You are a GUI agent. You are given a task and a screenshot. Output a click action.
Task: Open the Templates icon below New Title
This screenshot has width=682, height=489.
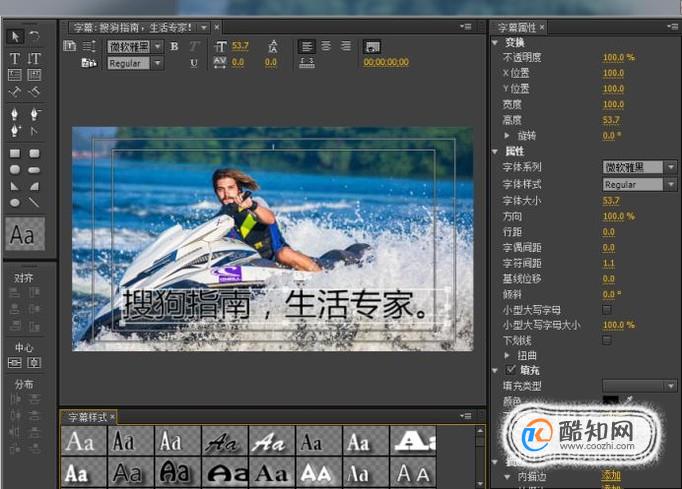[89, 63]
